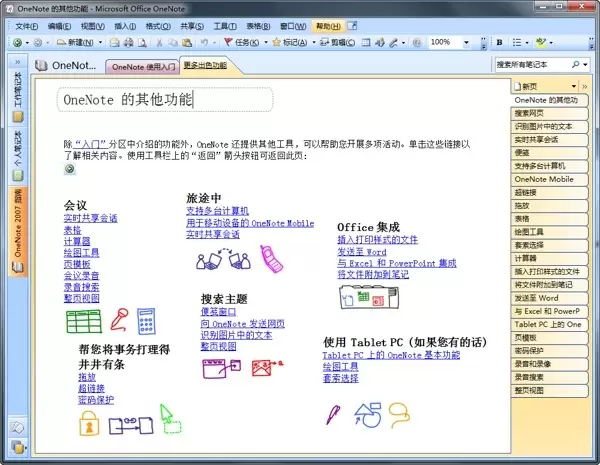Click the page title field OneNote 的其他功能
The image size is (600, 465).
click(x=165, y=100)
